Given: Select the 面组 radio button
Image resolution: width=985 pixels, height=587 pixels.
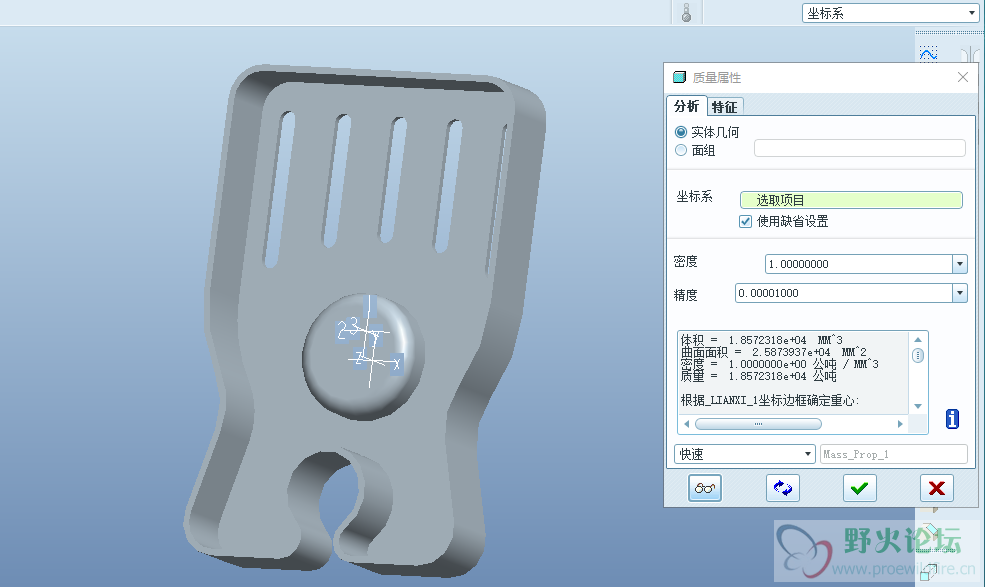Looking at the screenshot, I should (681, 150).
